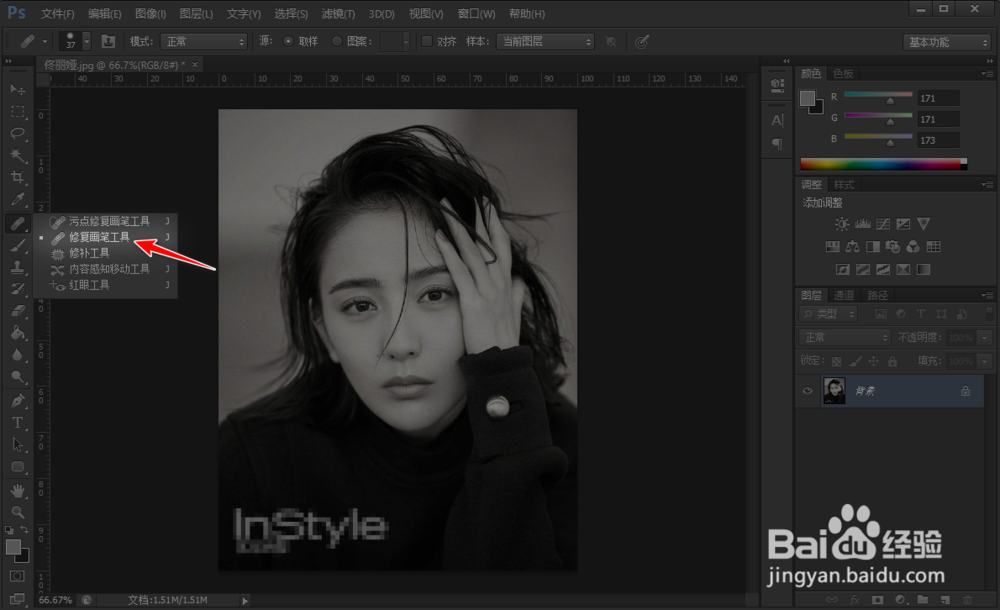Screen dimensions: 1000x610
Task: Switch to the 色板 tab
Action: [x=843, y=73]
